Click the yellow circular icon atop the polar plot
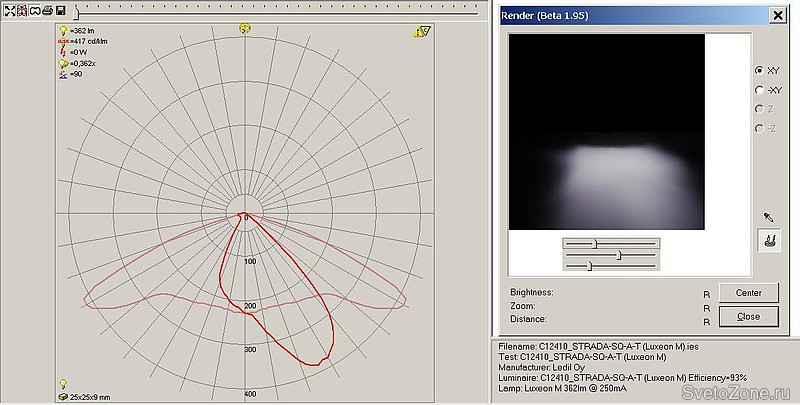This screenshot has height=405, width=800. tap(245, 29)
